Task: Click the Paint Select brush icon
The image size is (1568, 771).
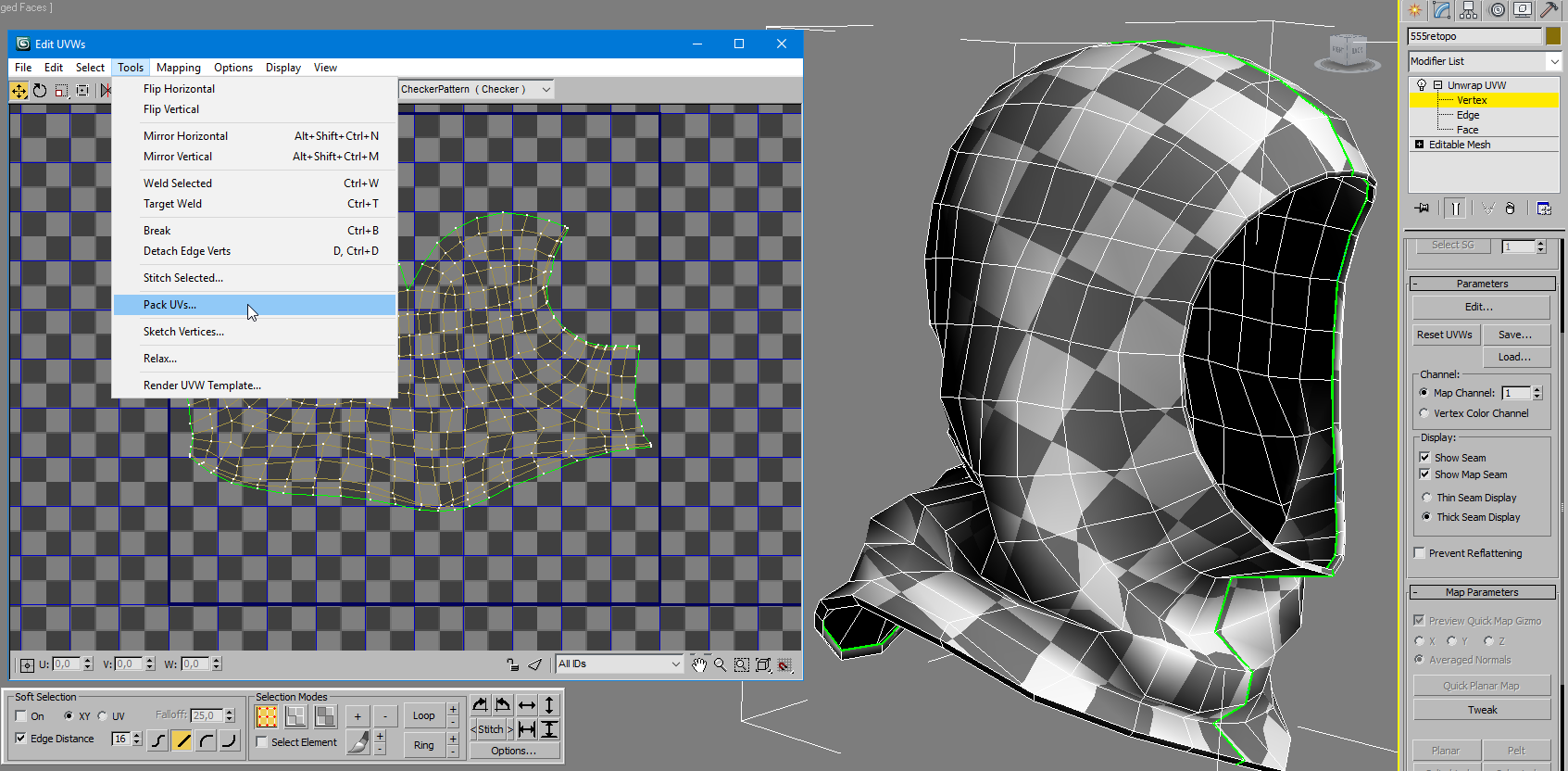Action: [x=358, y=742]
